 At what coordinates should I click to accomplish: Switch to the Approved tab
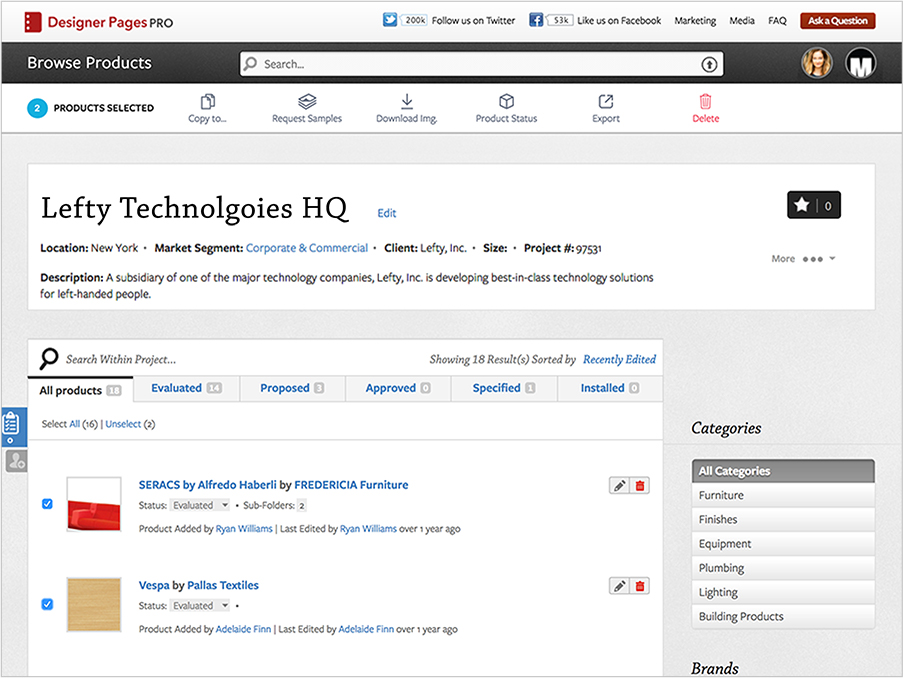click(399, 388)
